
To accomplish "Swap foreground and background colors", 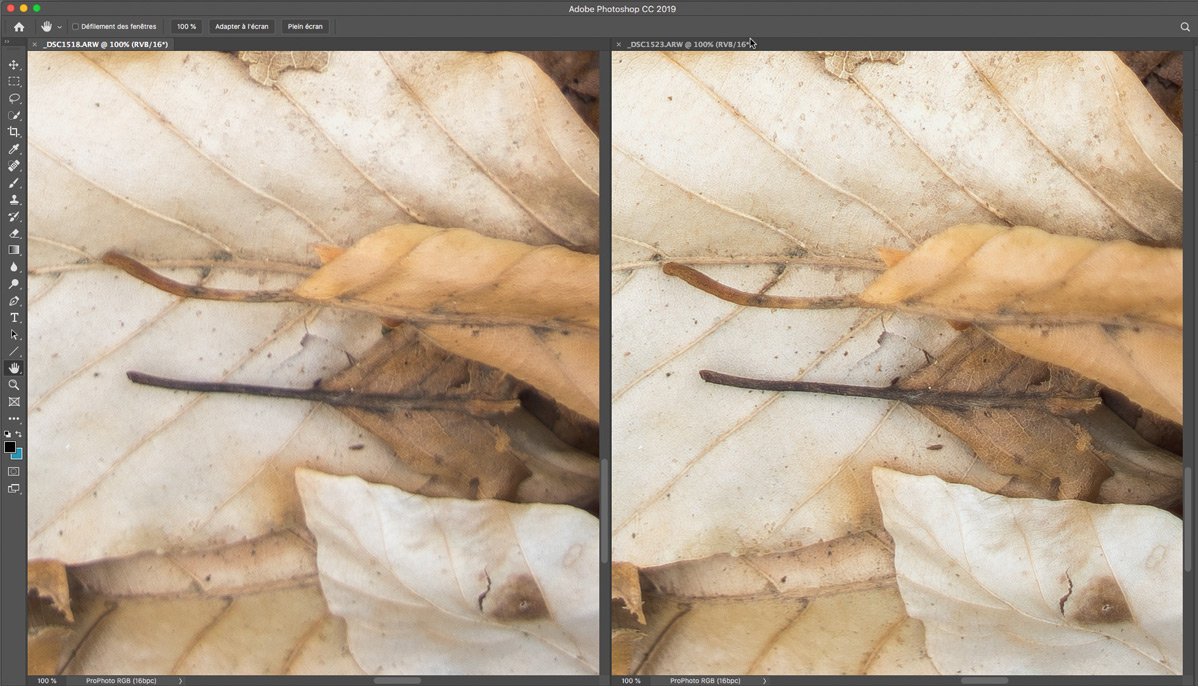I will coord(19,435).
